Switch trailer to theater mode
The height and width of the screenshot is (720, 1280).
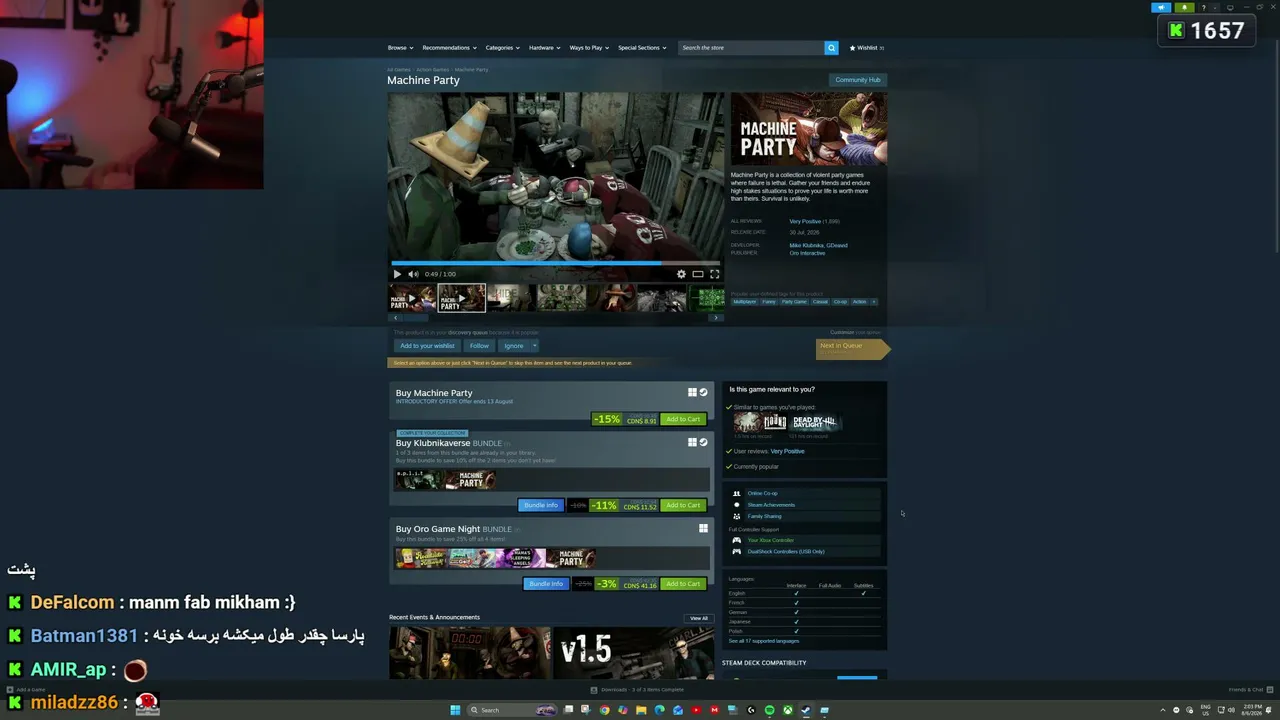698,274
